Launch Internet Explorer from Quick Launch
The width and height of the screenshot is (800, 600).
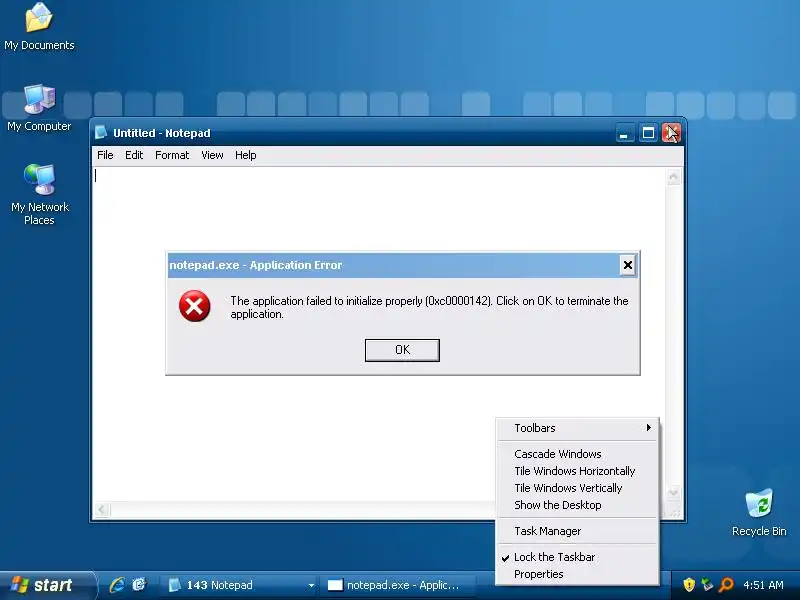pyautogui.click(x=117, y=585)
